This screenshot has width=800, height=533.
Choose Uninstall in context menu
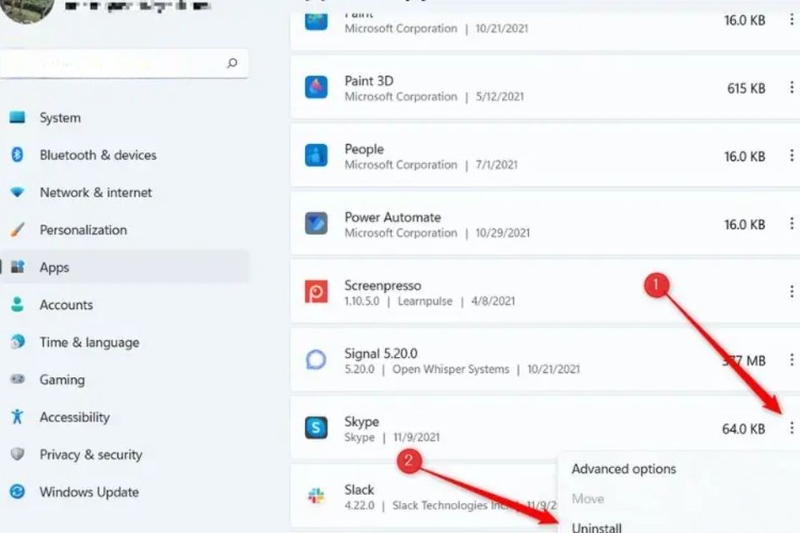(x=596, y=527)
